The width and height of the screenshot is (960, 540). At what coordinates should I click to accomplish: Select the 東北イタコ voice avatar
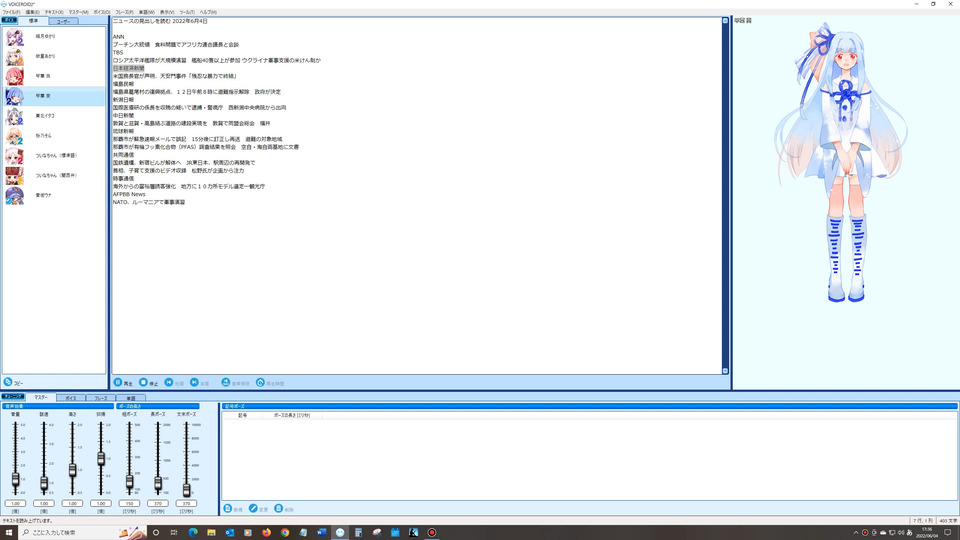click(x=14, y=116)
